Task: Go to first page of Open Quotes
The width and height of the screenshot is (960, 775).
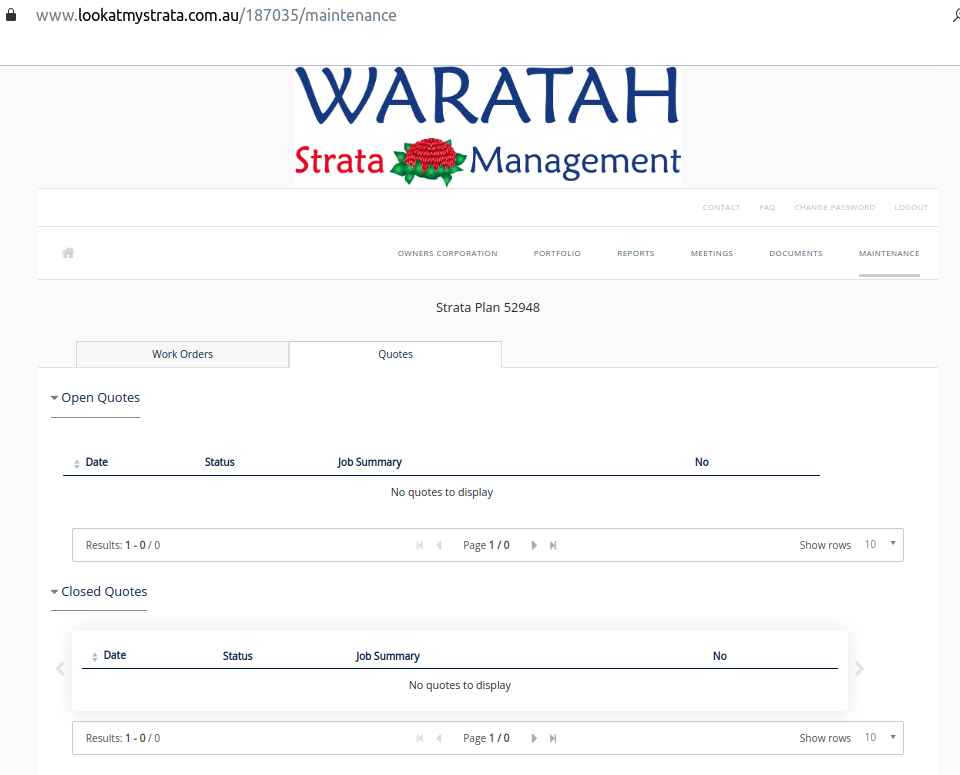Action: (x=419, y=545)
